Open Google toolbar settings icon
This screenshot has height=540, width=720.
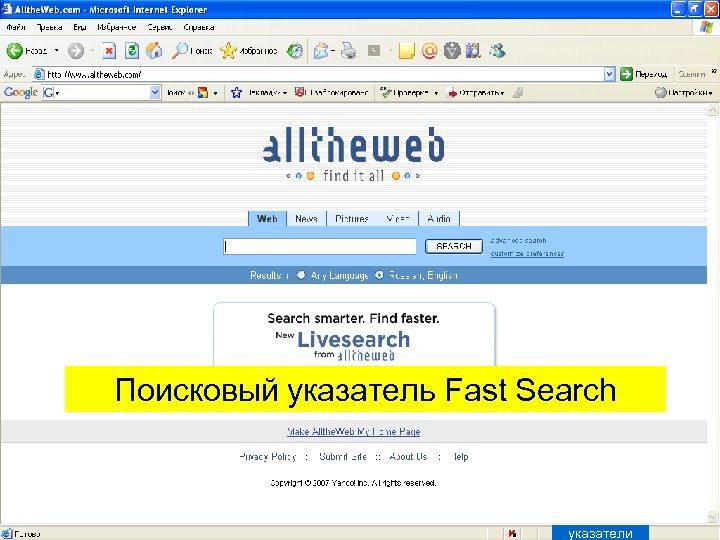[660, 93]
